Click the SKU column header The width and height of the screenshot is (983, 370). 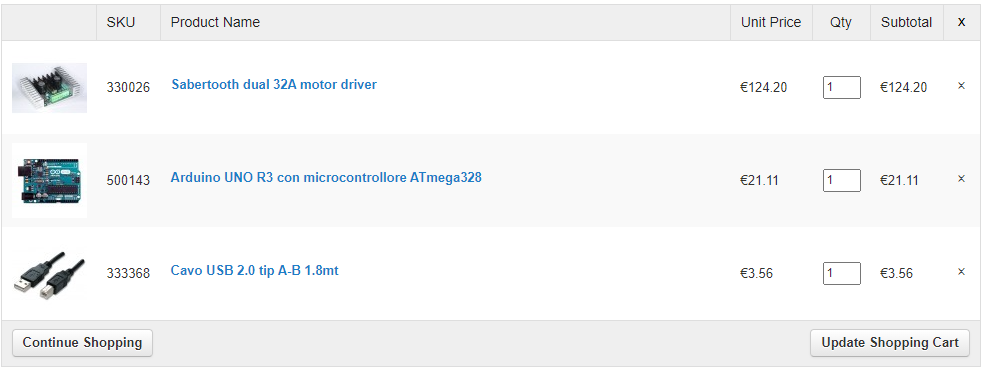click(121, 23)
